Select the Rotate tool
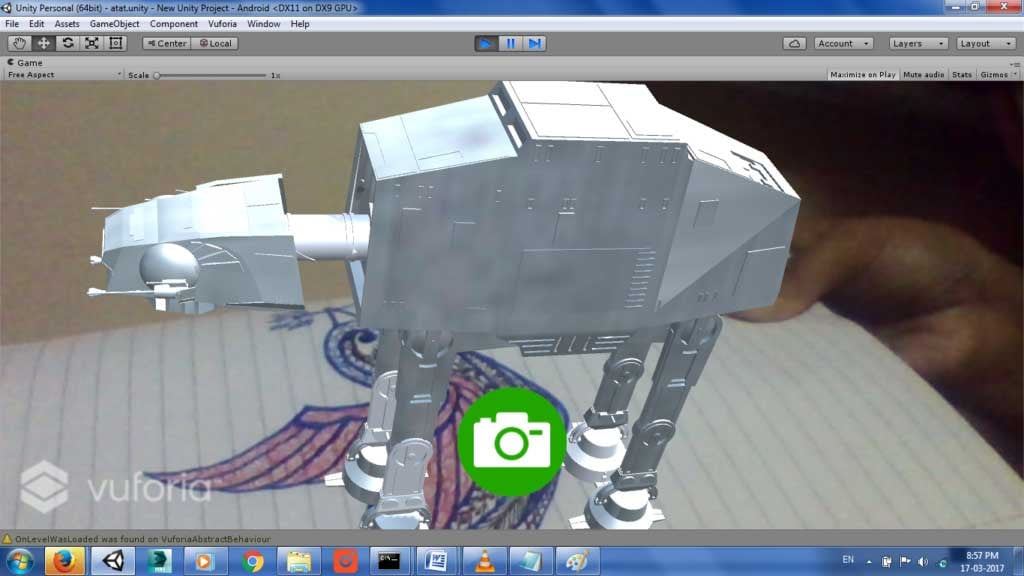The height and width of the screenshot is (576, 1024). (67, 43)
